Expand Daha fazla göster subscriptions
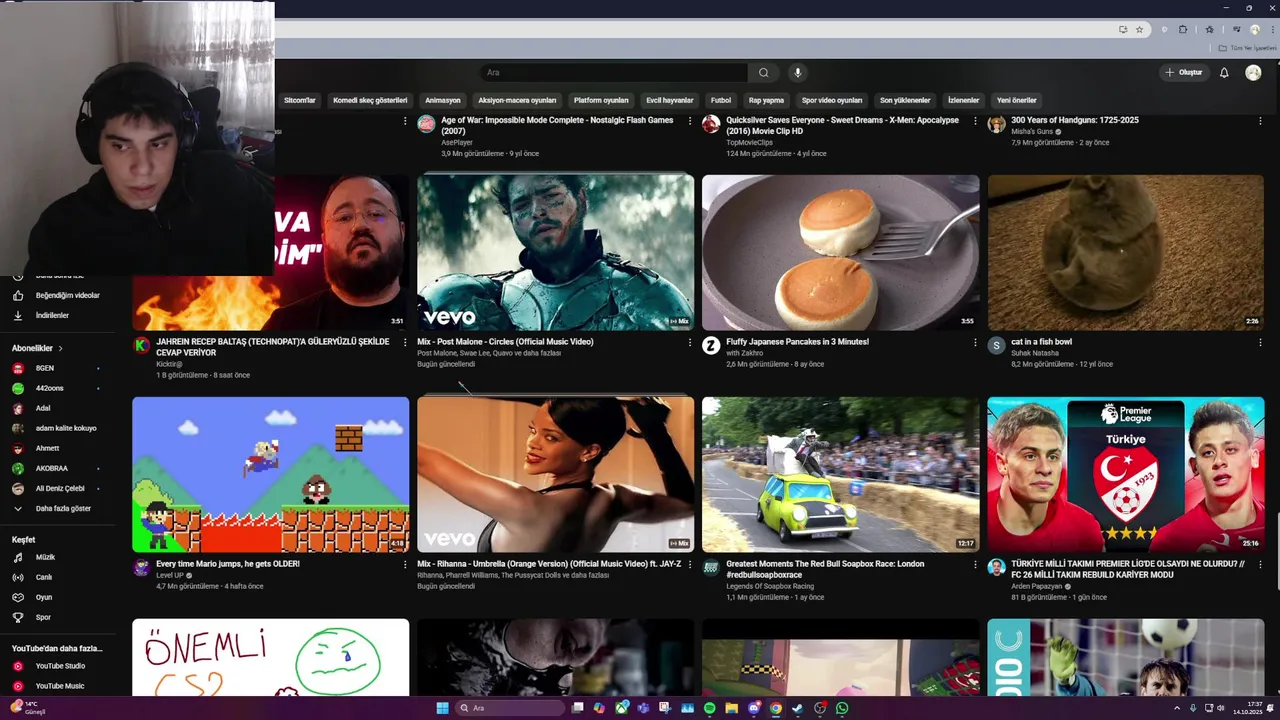 point(58,508)
